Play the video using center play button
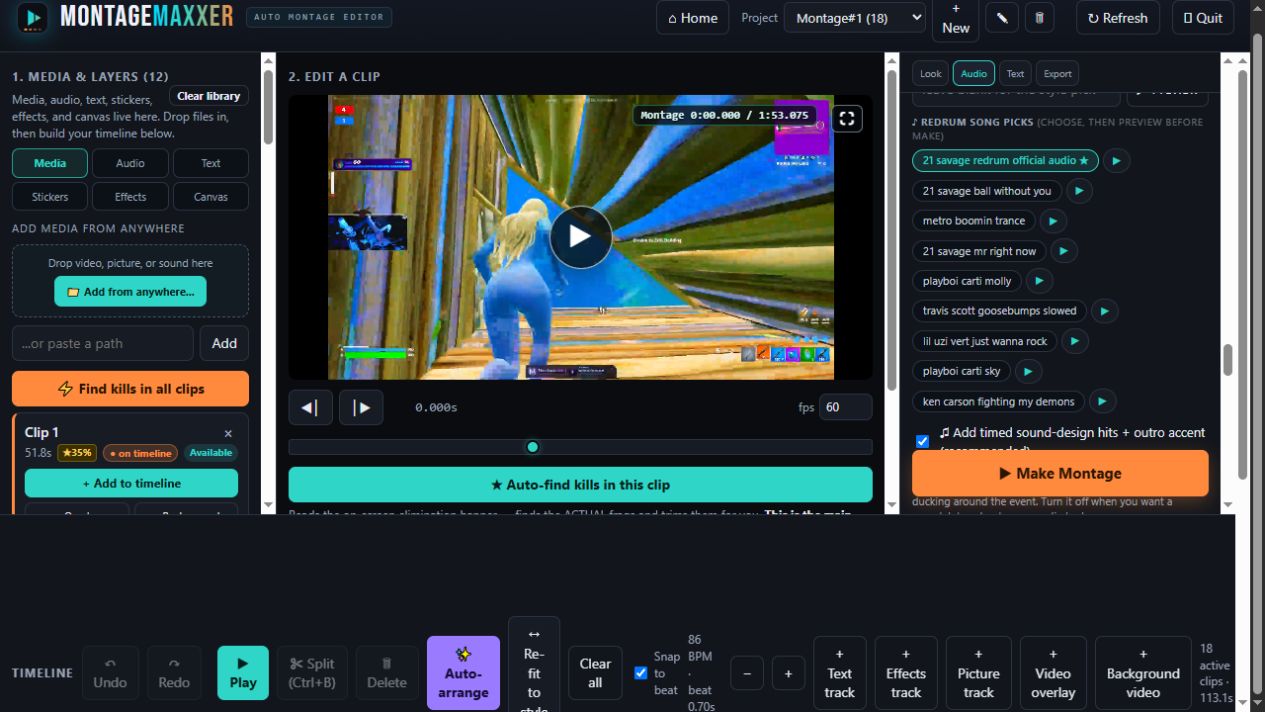Screen dimensions: 1265x712 coord(580,237)
